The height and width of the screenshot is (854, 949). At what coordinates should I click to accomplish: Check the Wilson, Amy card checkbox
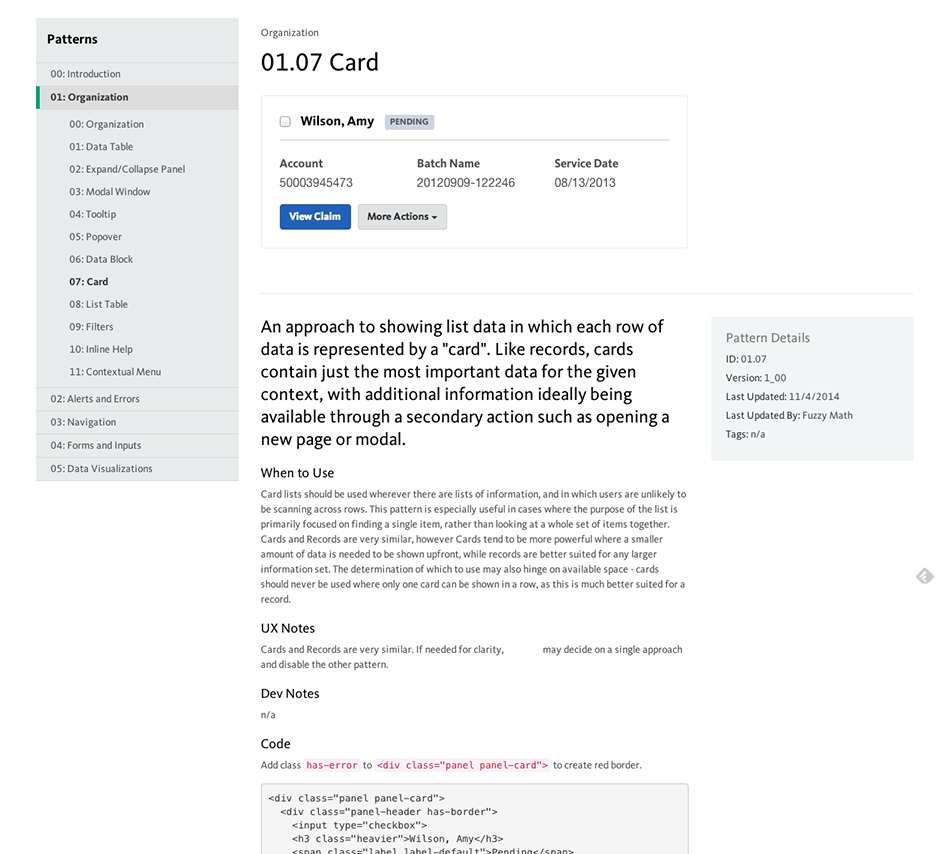tap(285, 122)
